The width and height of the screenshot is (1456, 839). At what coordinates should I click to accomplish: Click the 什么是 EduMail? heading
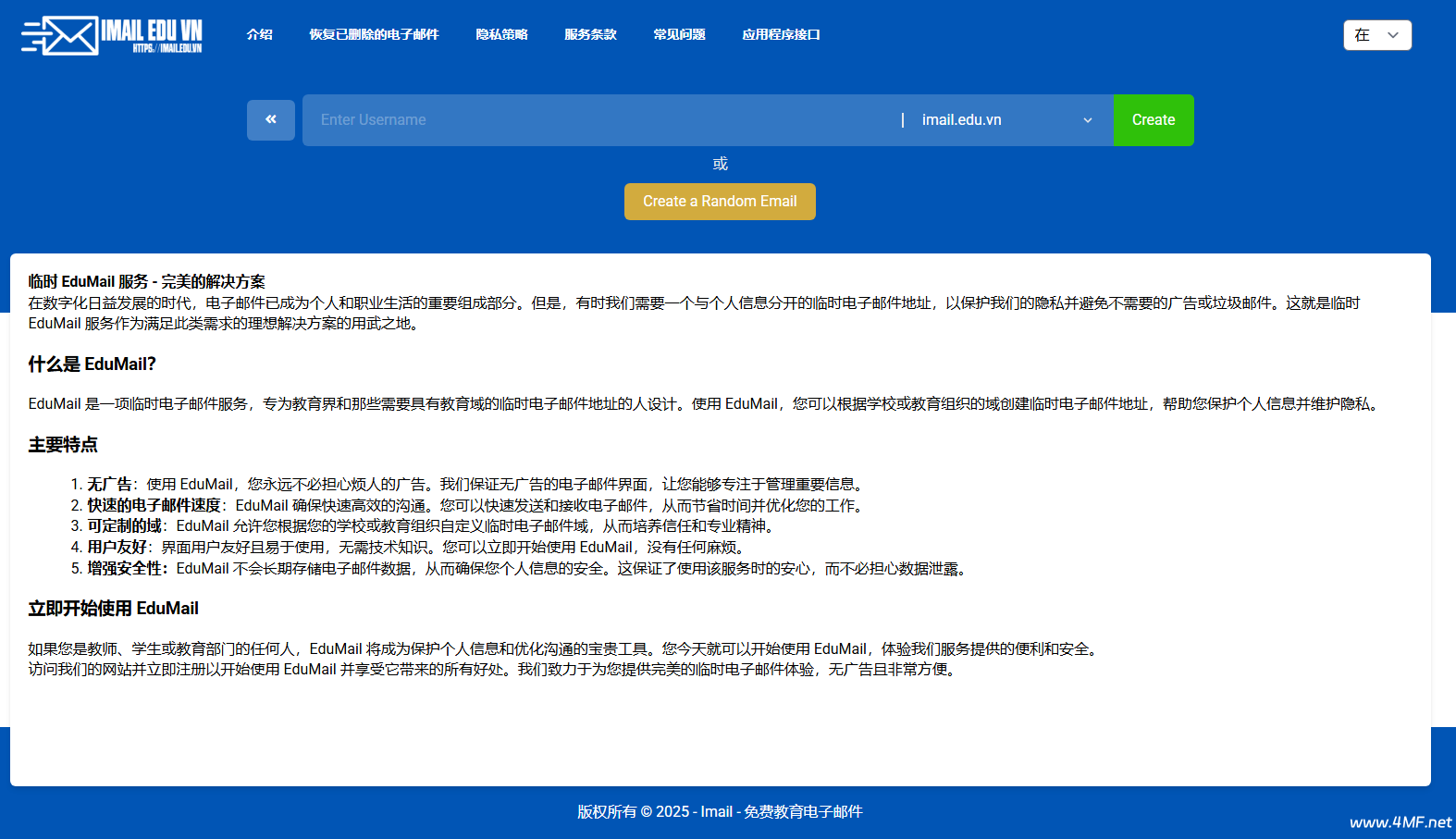tap(93, 364)
